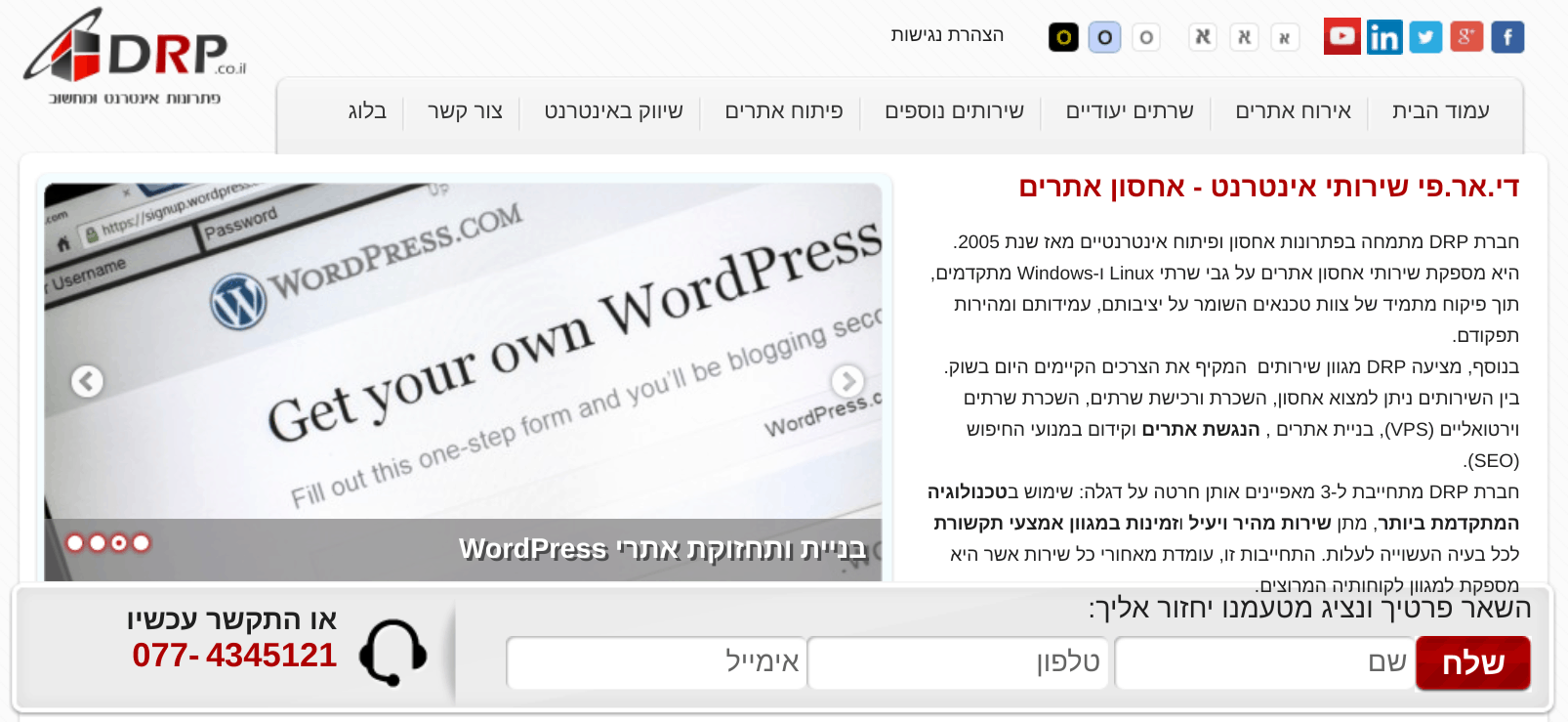This screenshot has width=1568, height=722.
Task: Show the next slide with right arrow
Action: click(846, 380)
